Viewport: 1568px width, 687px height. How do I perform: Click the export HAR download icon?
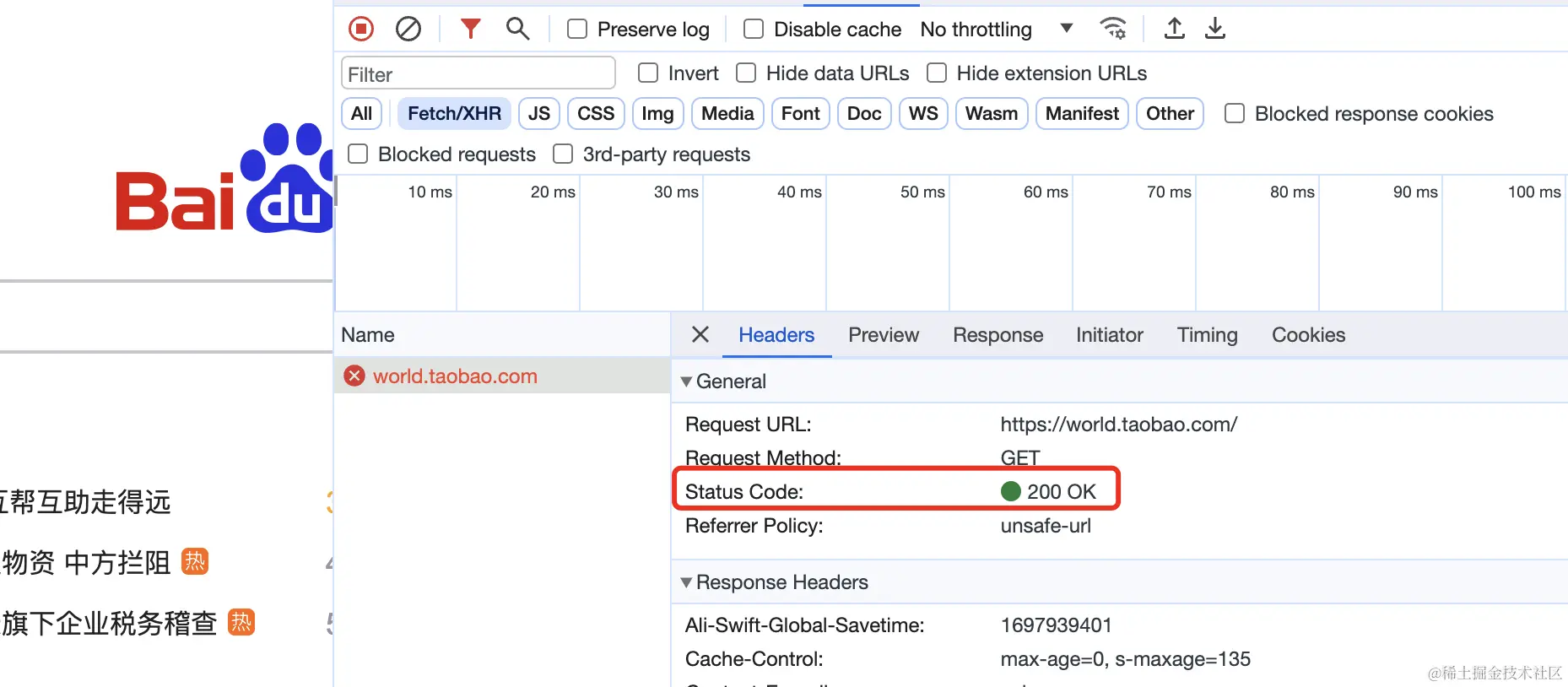coord(1214,29)
